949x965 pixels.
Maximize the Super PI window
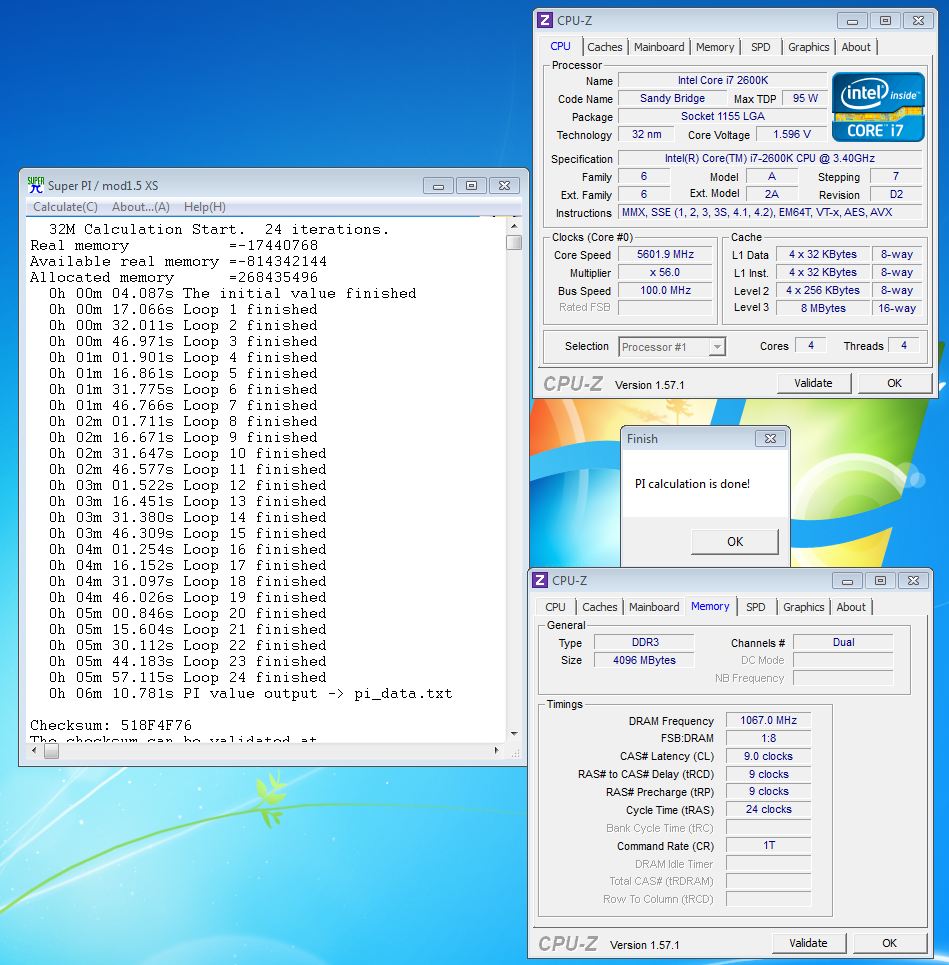[471, 185]
